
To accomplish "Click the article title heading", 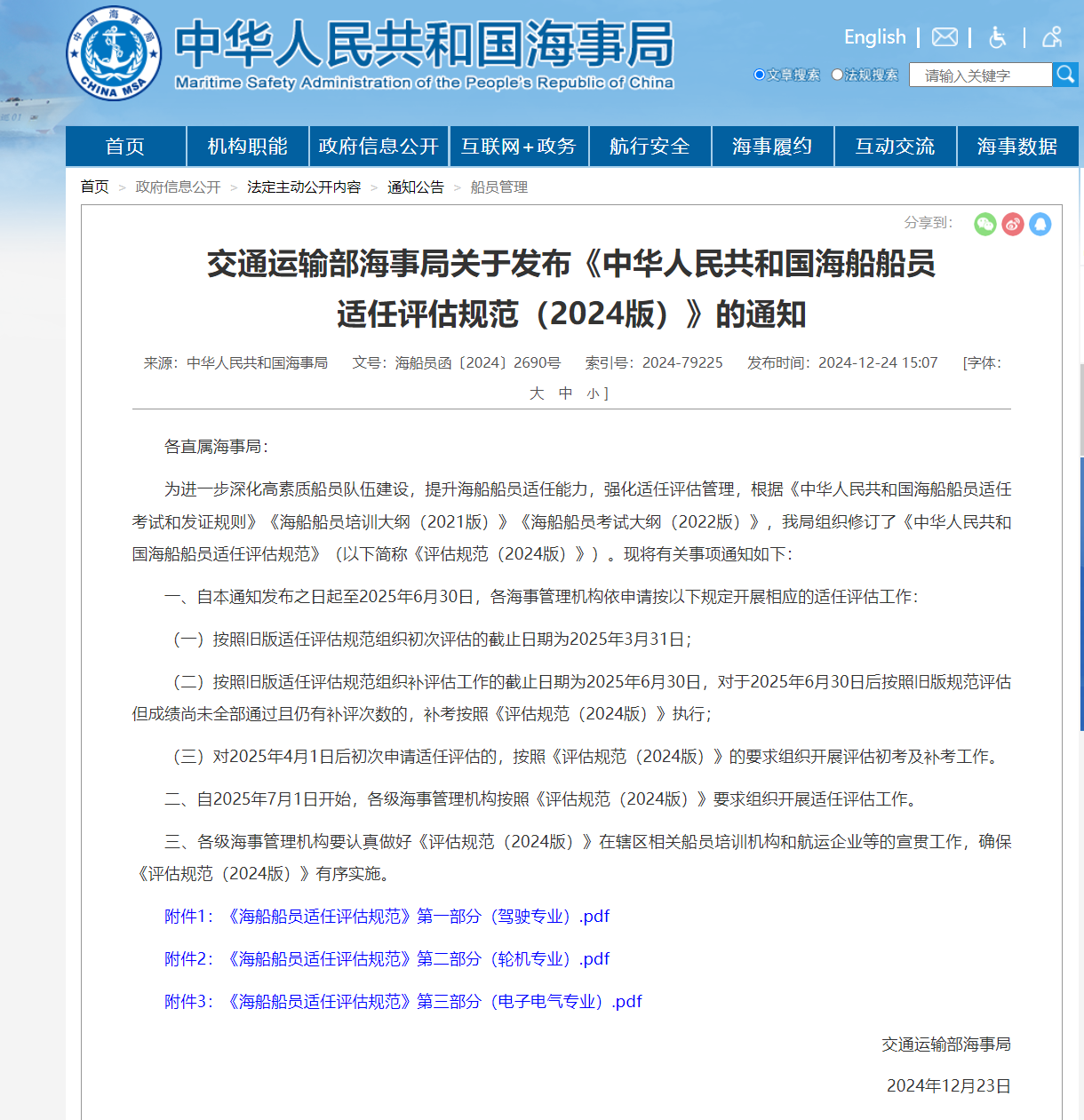I will pyautogui.click(x=571, y=289).
